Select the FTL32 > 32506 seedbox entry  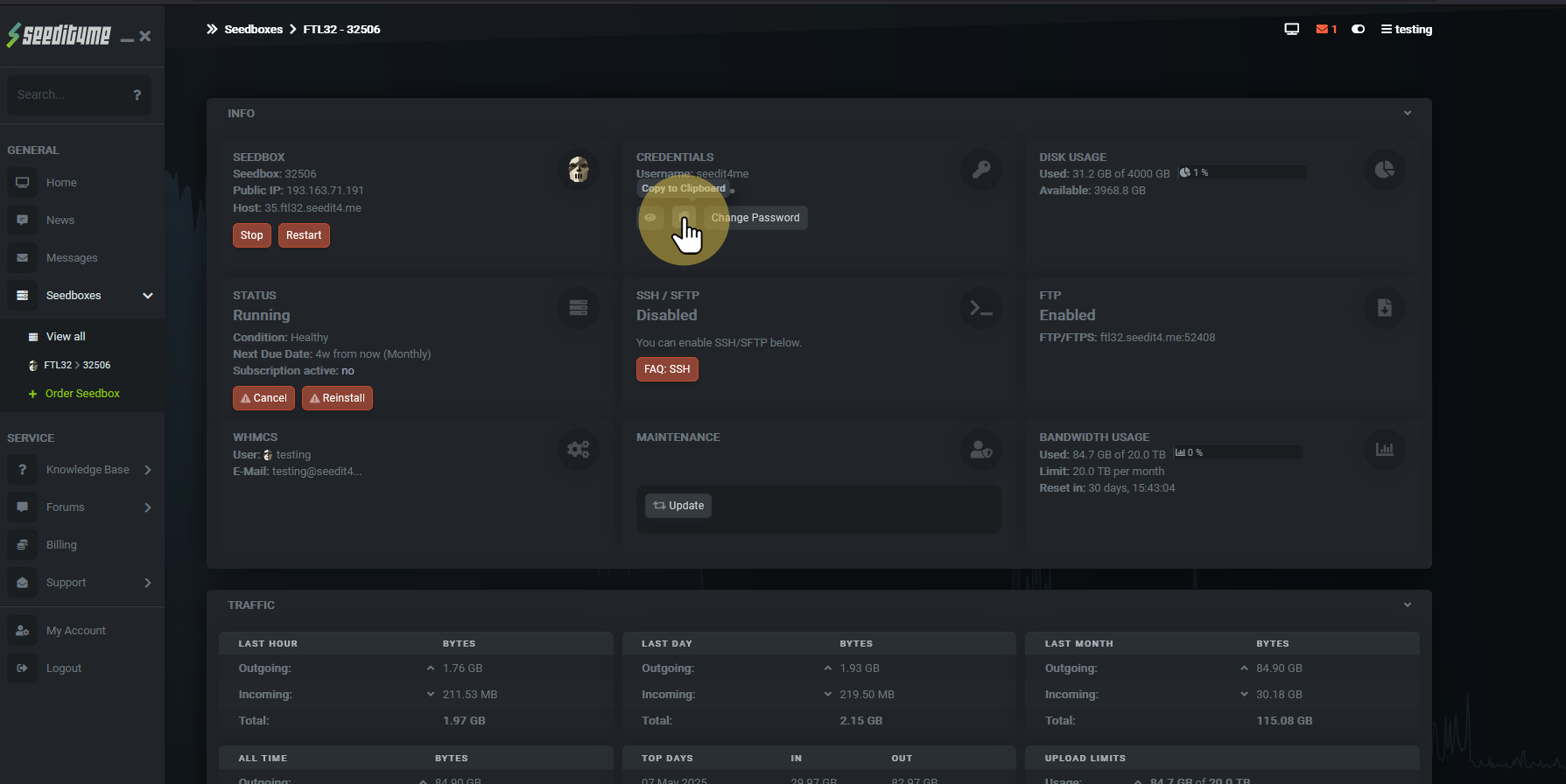pyautogui.click(x=77, y=365)
